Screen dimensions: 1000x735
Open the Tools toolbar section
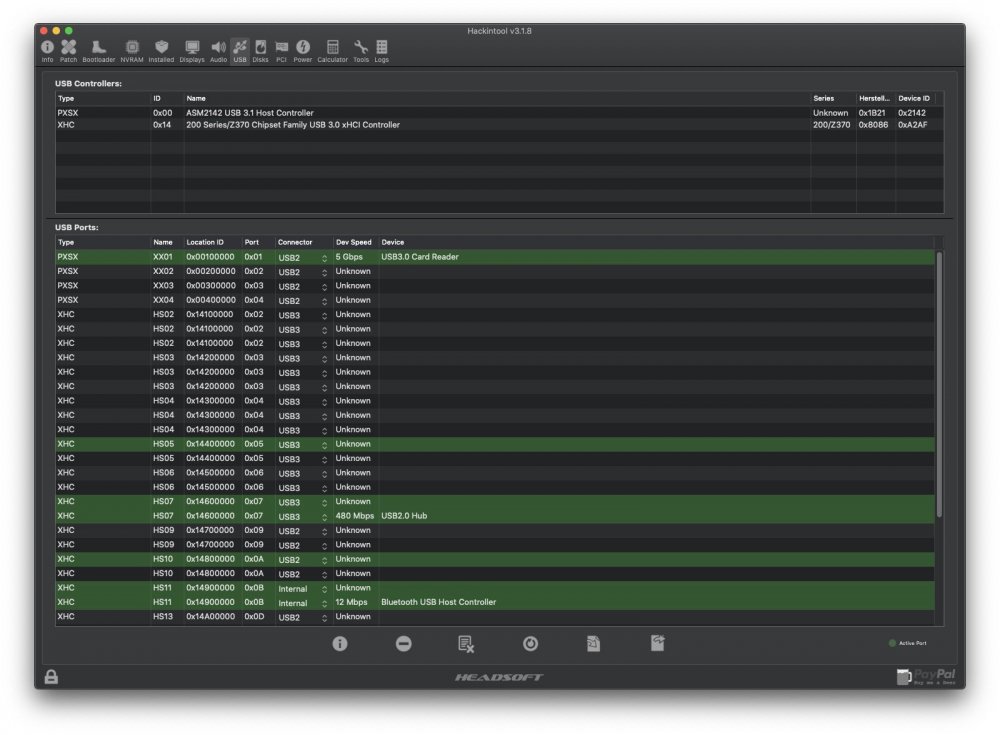coord(361,51)
